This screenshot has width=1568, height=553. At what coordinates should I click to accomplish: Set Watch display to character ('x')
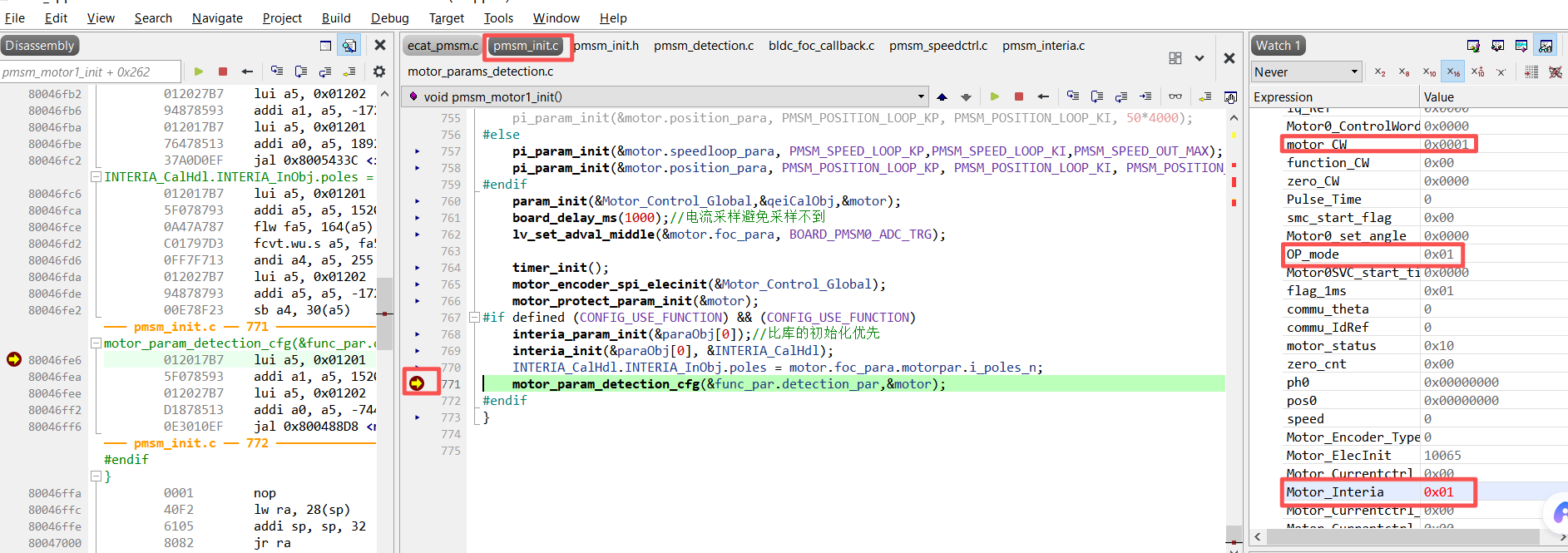point(1501,72)
